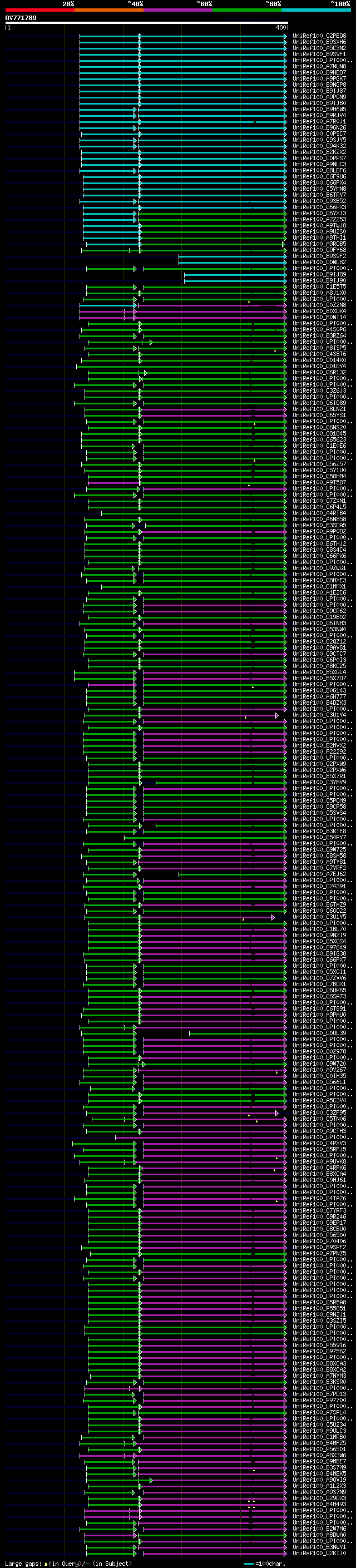Select the UniRef100_C1E5T5 label
Viewport: 356px width, 1568px height.
click(x=319, y=286)
